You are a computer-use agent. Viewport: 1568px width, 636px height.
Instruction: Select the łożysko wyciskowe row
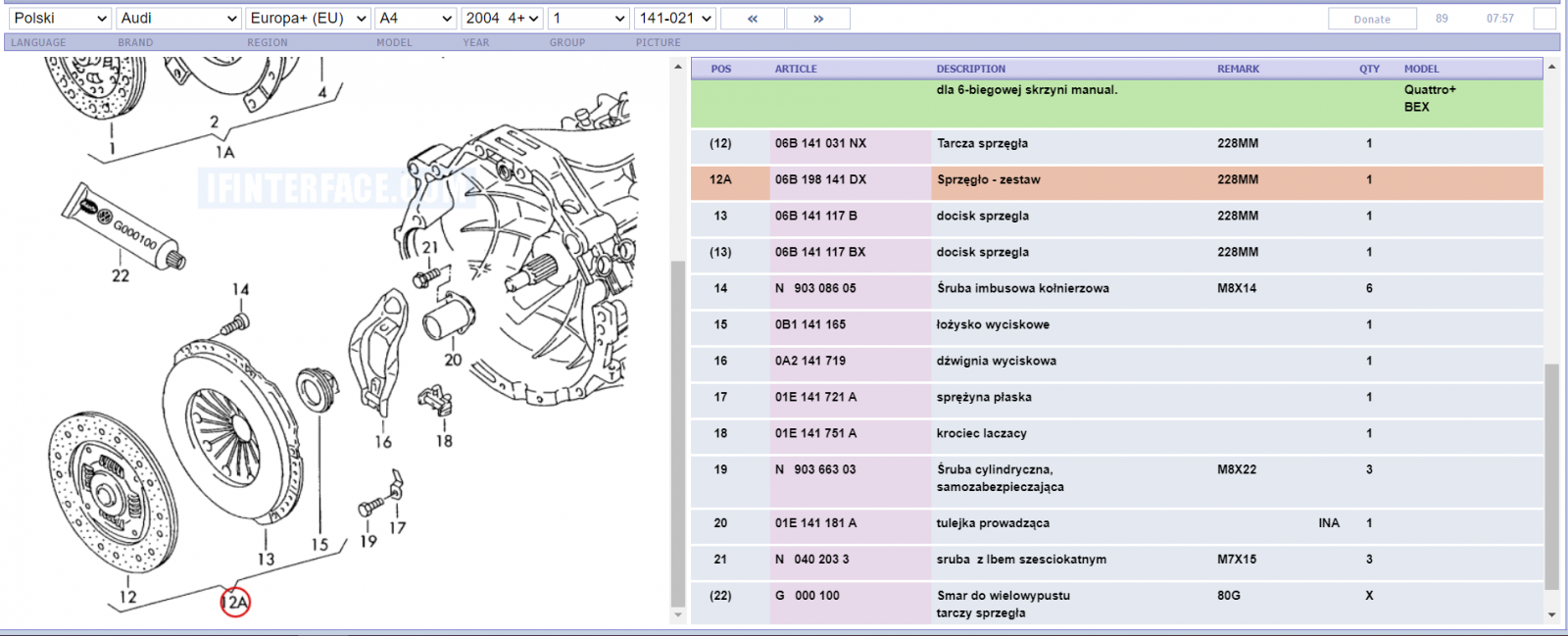pos(1117,325)
